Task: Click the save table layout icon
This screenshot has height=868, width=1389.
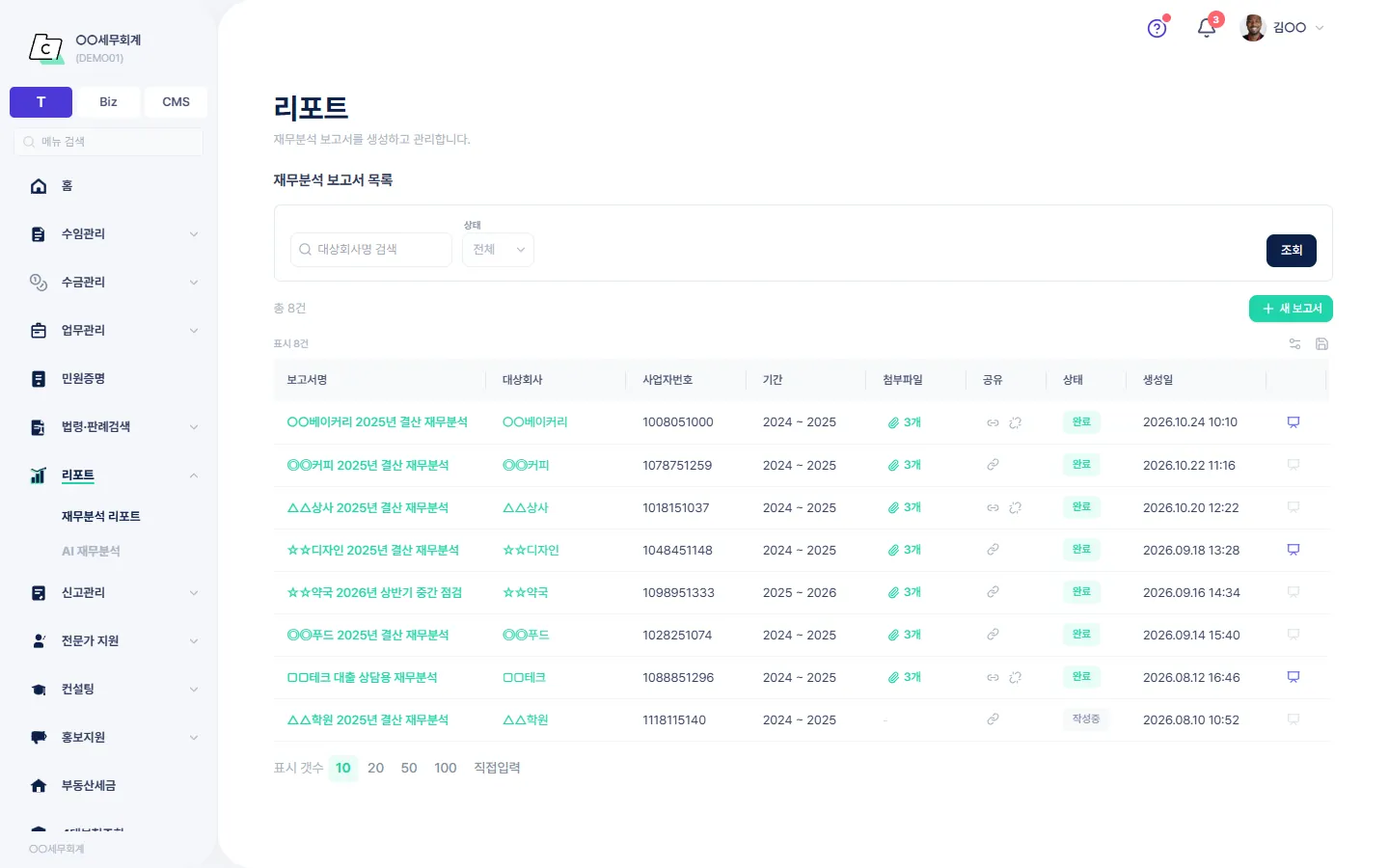Action: click(x=1321, y=343)
